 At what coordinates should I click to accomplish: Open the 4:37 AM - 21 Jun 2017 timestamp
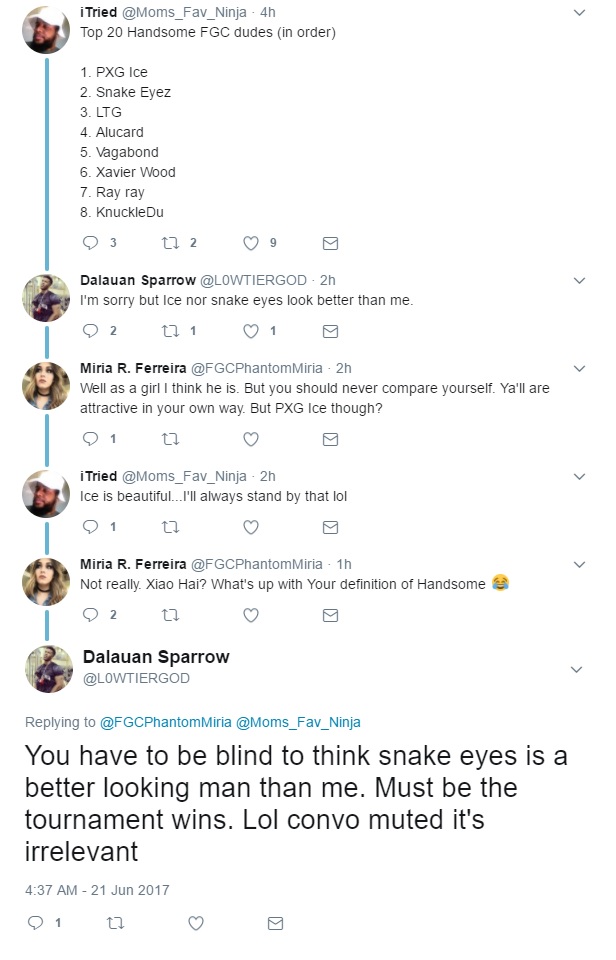97,889
